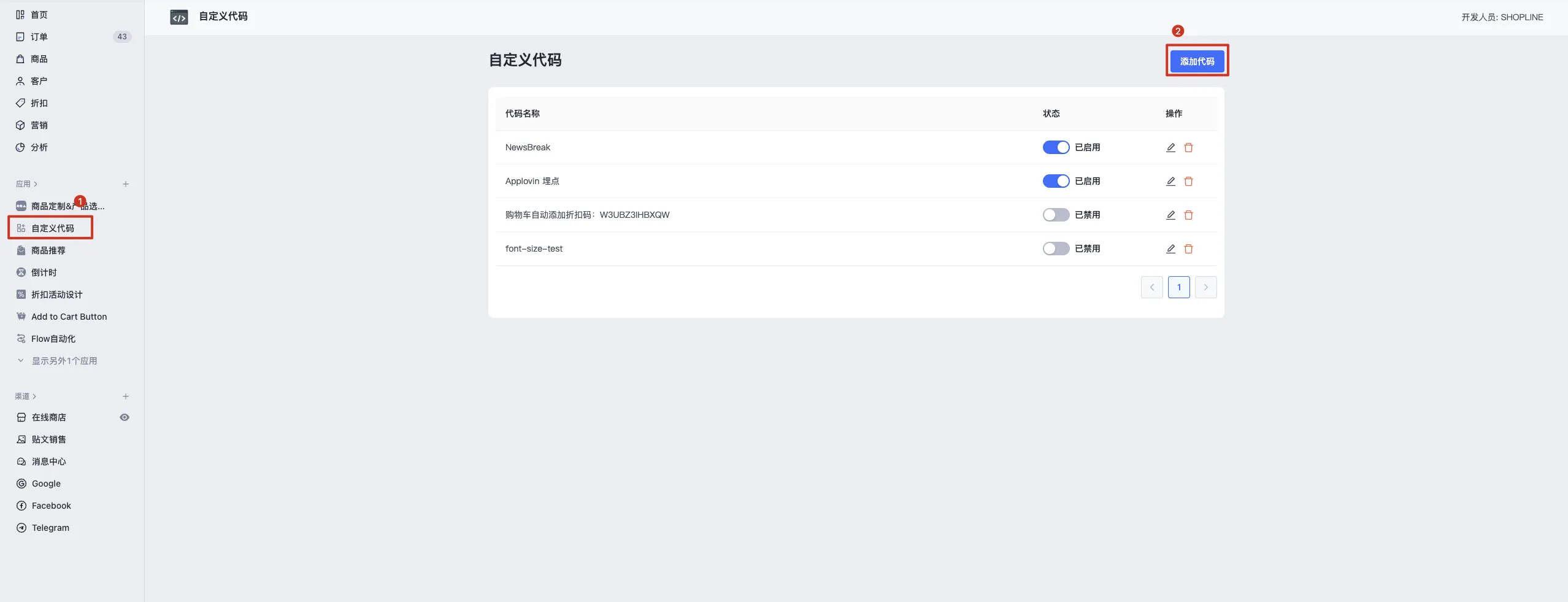Click trash icon for 购物车自动添加折扣码 row
Viewport: 1568px width, 602px height.
pos(1188,215)
